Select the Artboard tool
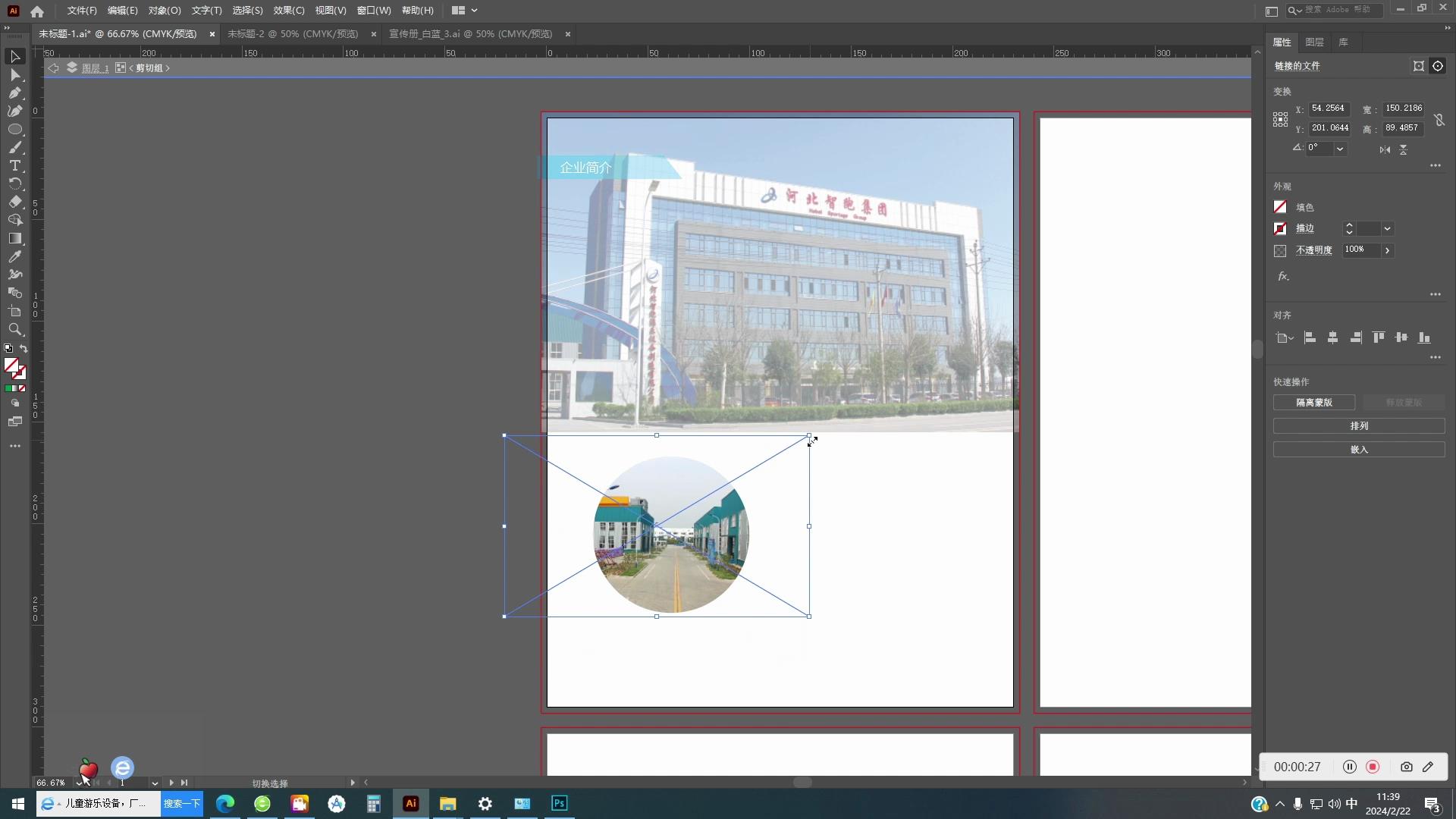The height and width of the screenshot is (819, 1456). coord(14,312)
